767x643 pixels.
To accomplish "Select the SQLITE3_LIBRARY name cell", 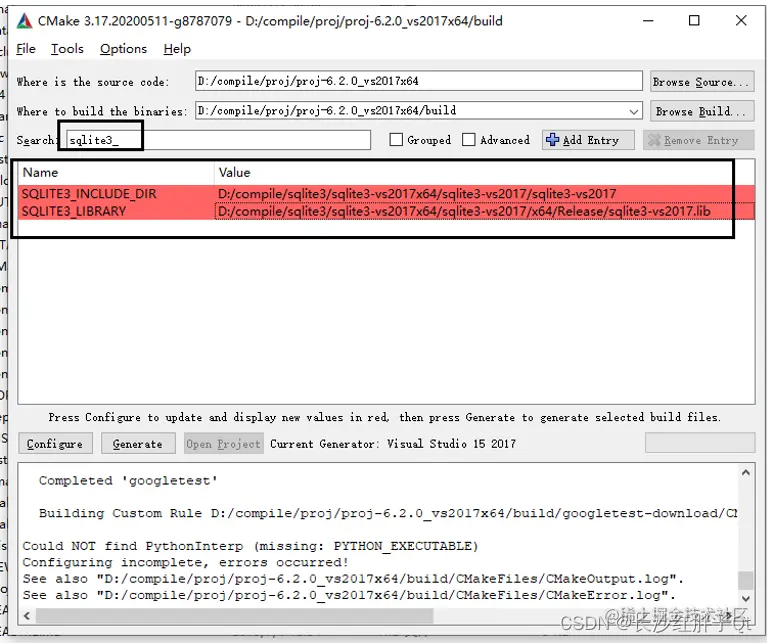I will coord(115,211).
